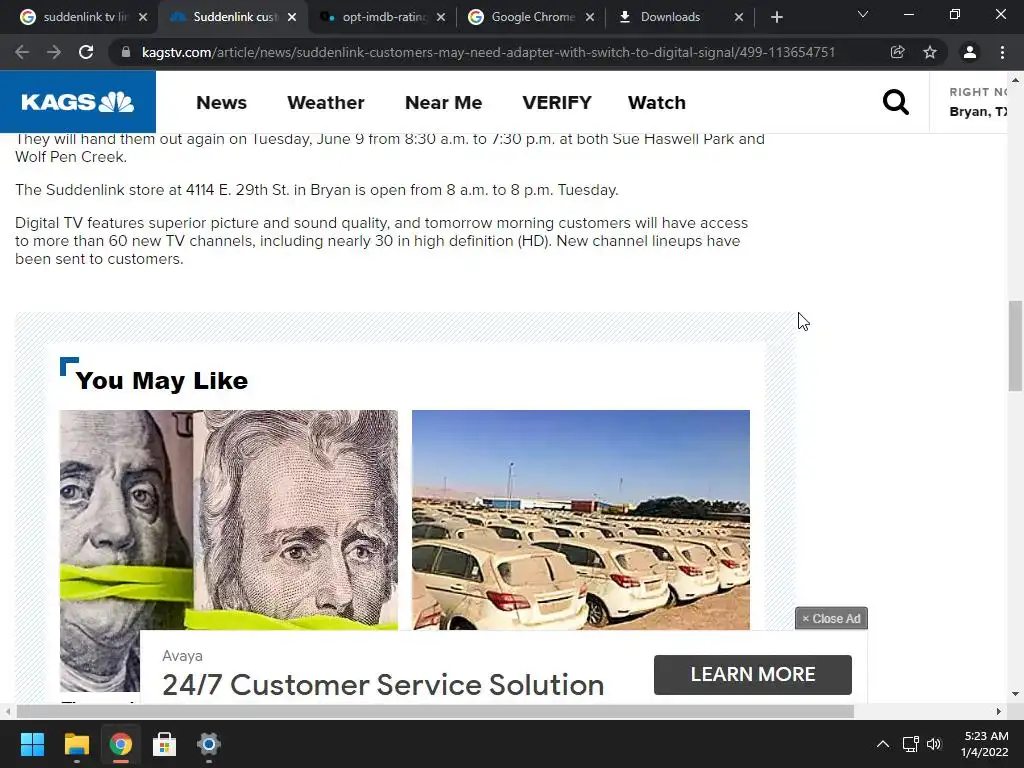Viewport: 1024px width, 768px height.
Task: Click the address bar URL
Action: [x=488, y=52]
